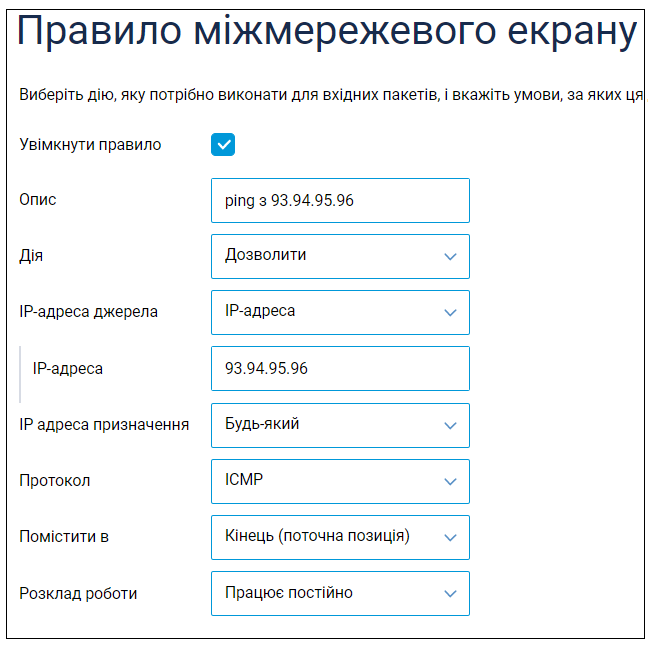
Task: Open the Дія dropdown showing Дозволити
Action: (340, 257)
